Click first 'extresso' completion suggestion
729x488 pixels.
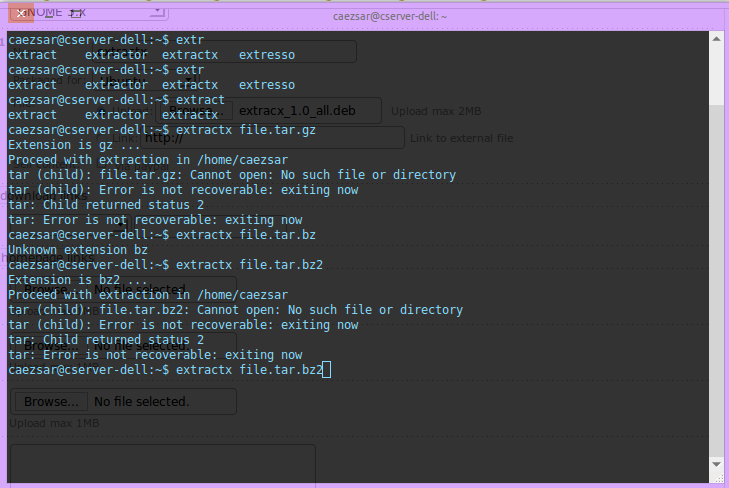click(267, 55)
